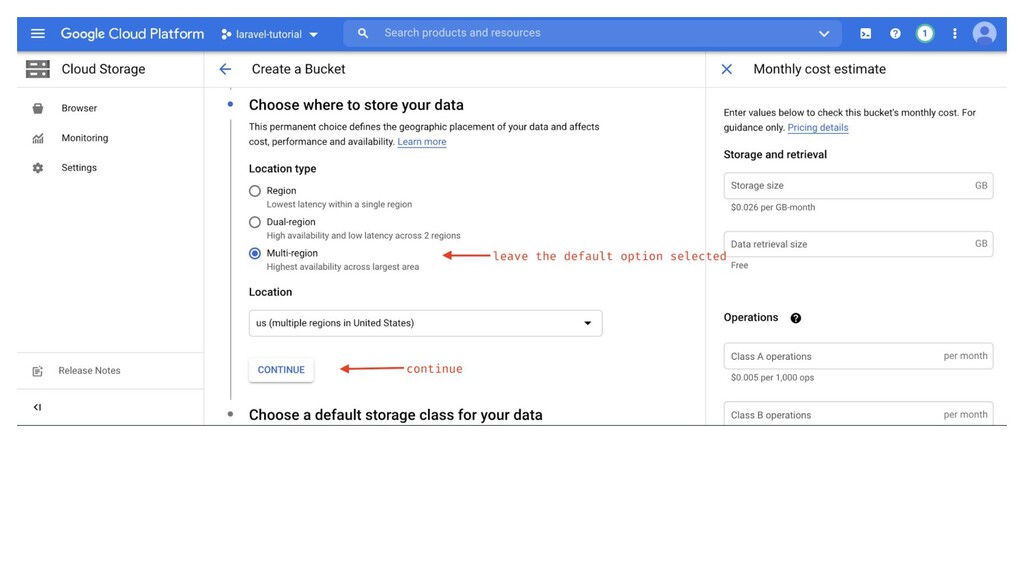The image size is (1024, 576).
Task: Click the Operations help question icon
Action: [x=795, y=318]
